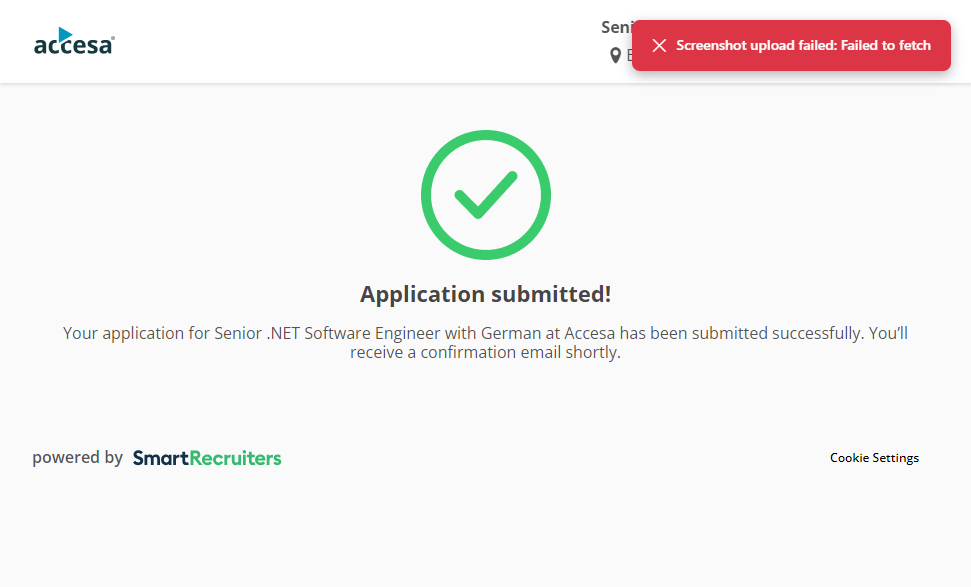Click the green checkmark success icon
The height and width of the screenshot is (587, 971).
click(x=485, y=195)
